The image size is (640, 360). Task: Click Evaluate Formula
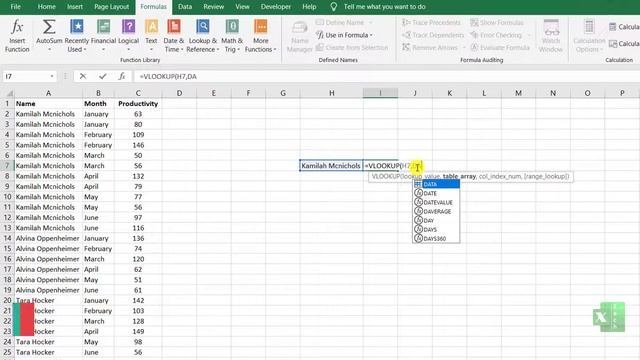click(500, 48)
